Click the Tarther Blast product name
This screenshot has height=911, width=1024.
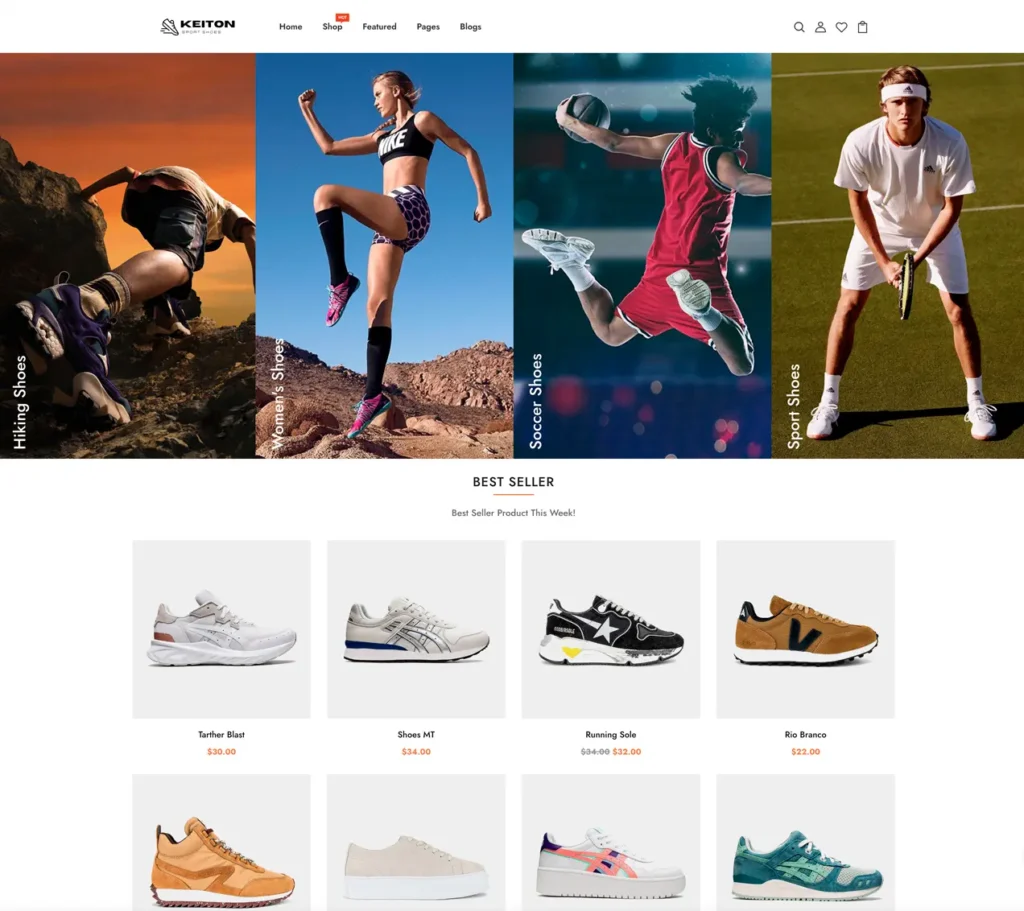(221, 735)
